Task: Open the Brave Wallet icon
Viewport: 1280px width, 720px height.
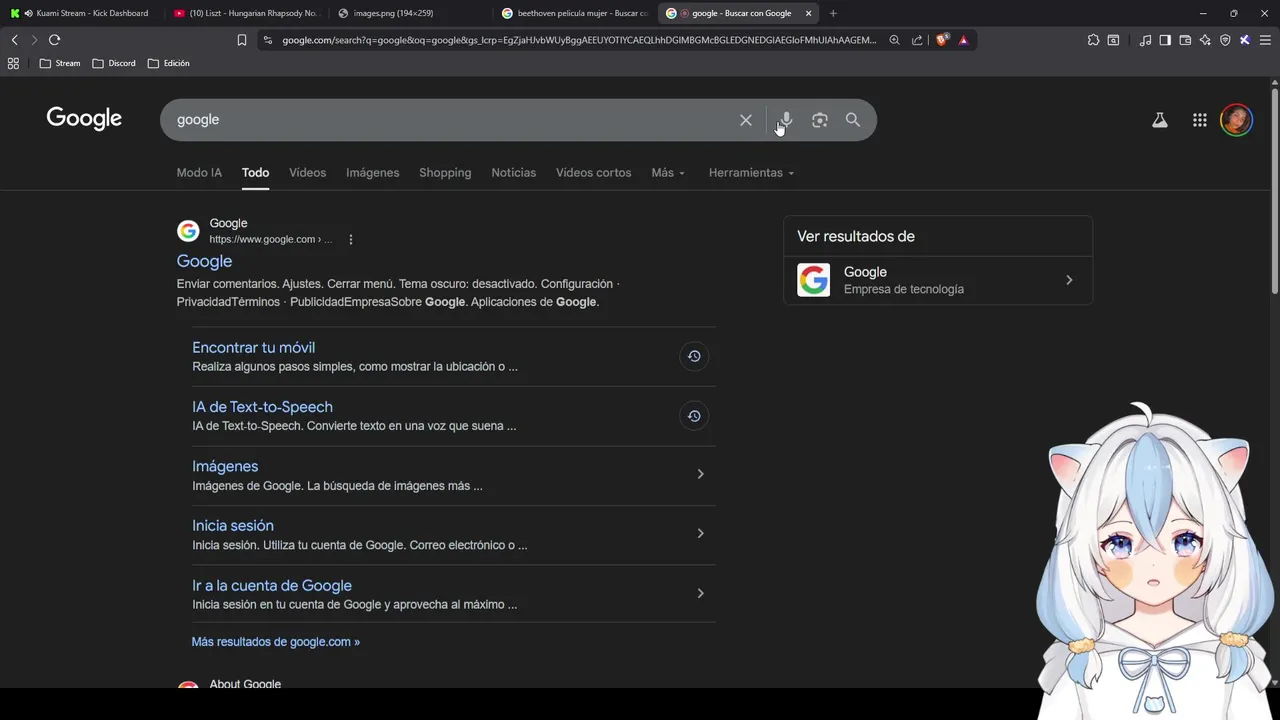Action: pos(1185,40)
